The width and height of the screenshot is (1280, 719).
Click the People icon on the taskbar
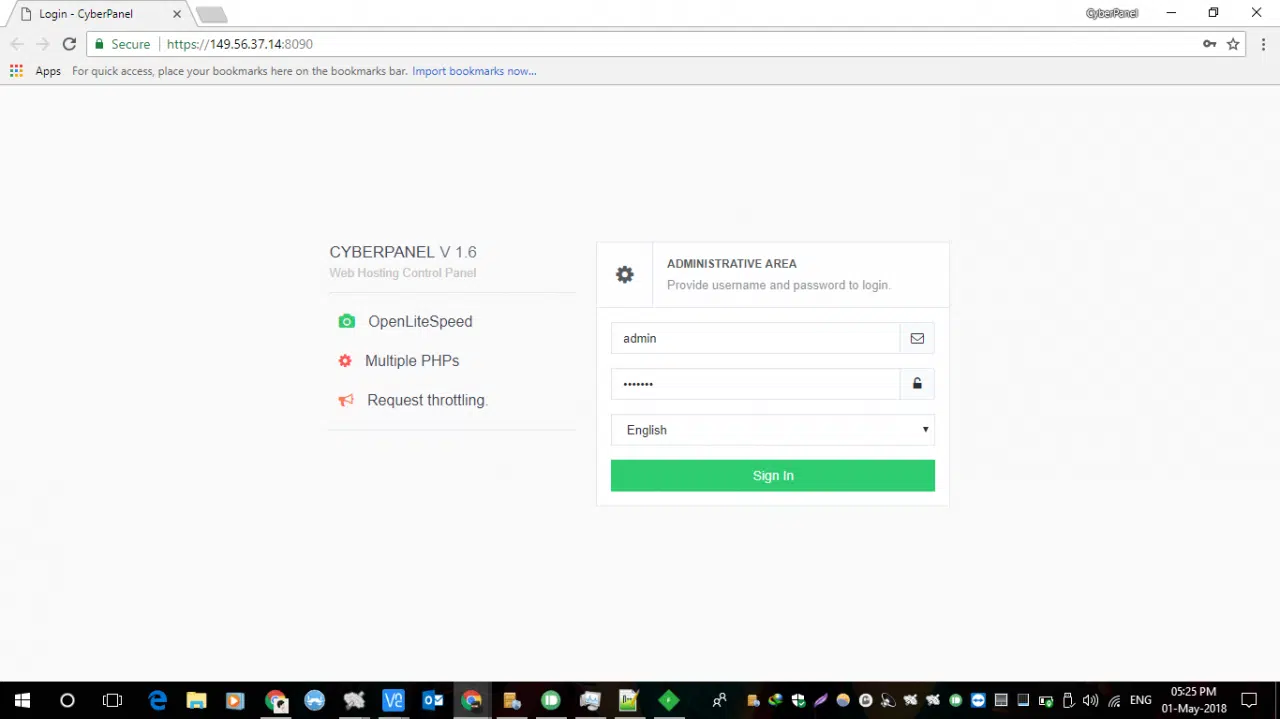pyautogui.click(x=719, y=701)
